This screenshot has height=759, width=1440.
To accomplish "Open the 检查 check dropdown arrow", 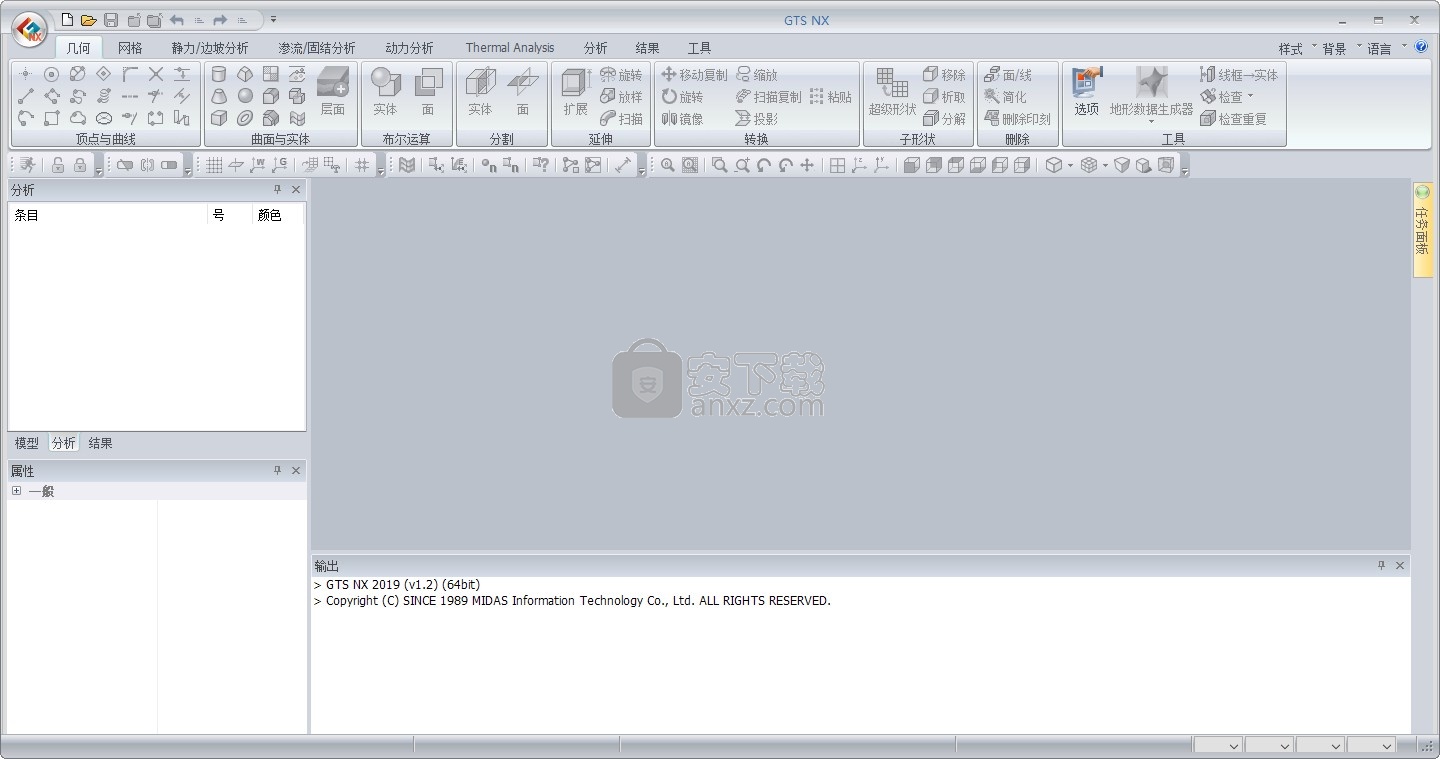I will [x=1250, y=96].
